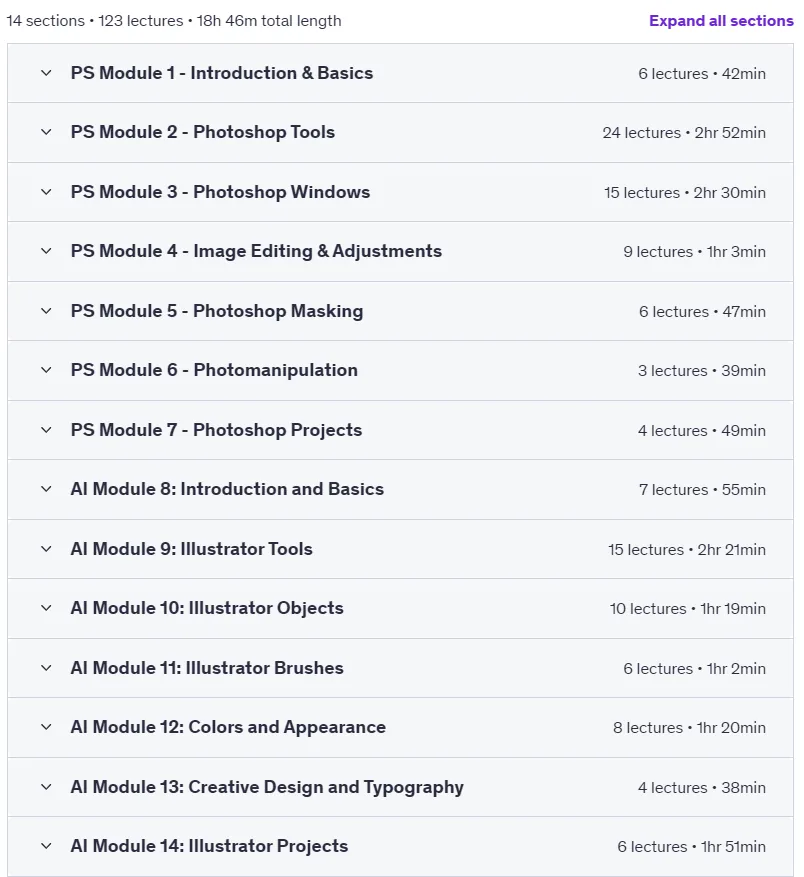Expand chevron beside PS Module 6 Photomanipulation

pos(46,370)
